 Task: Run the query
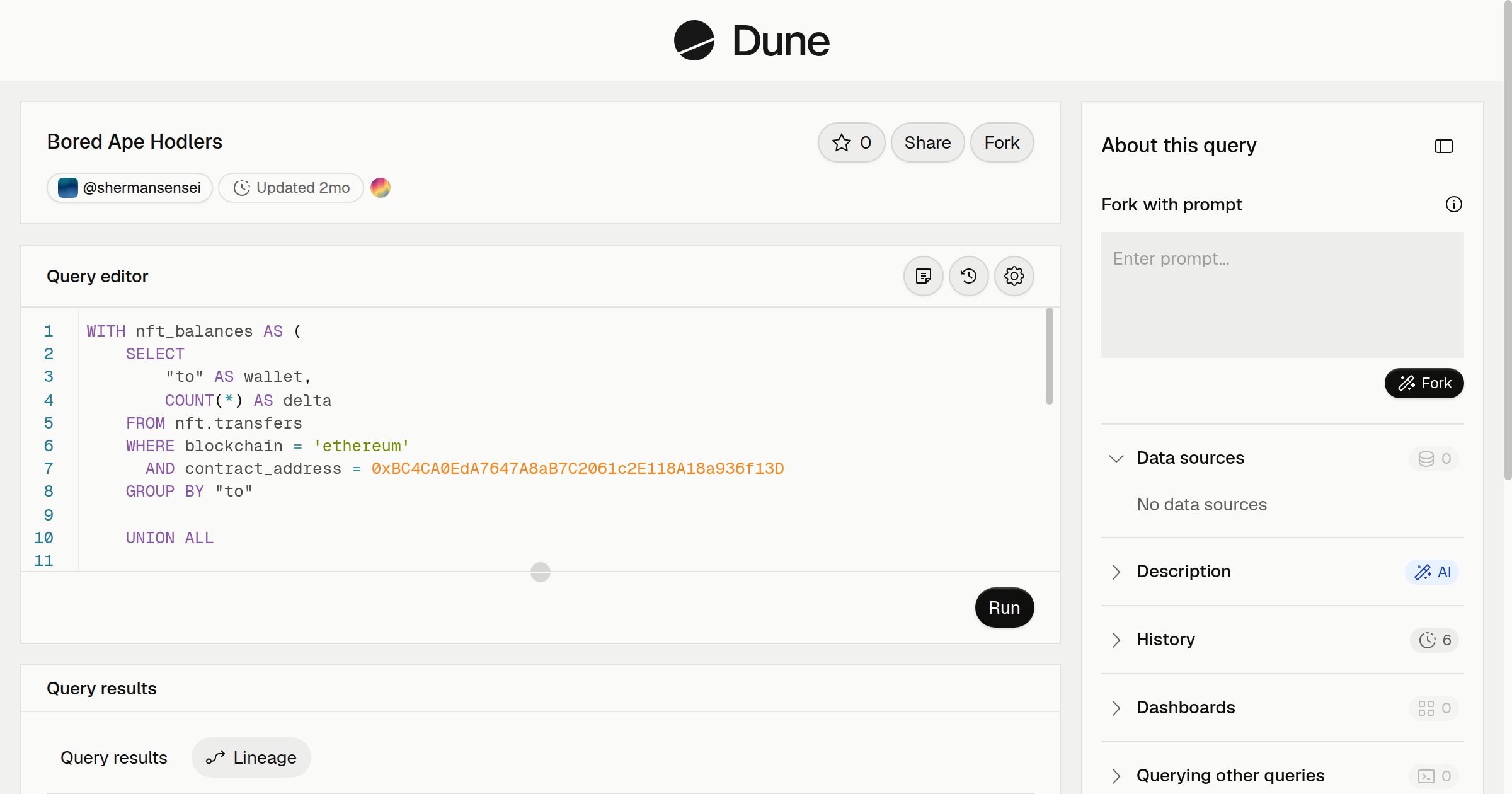click(1004, 607)
